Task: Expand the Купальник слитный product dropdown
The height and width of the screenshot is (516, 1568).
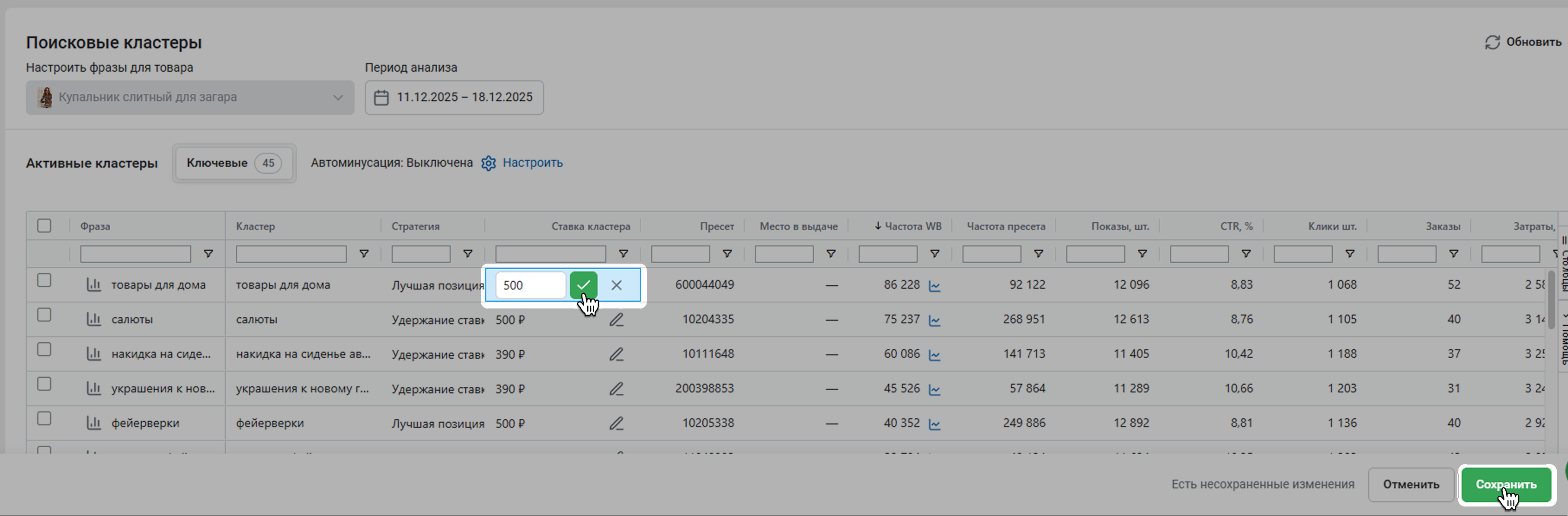Action: (190, 97)
